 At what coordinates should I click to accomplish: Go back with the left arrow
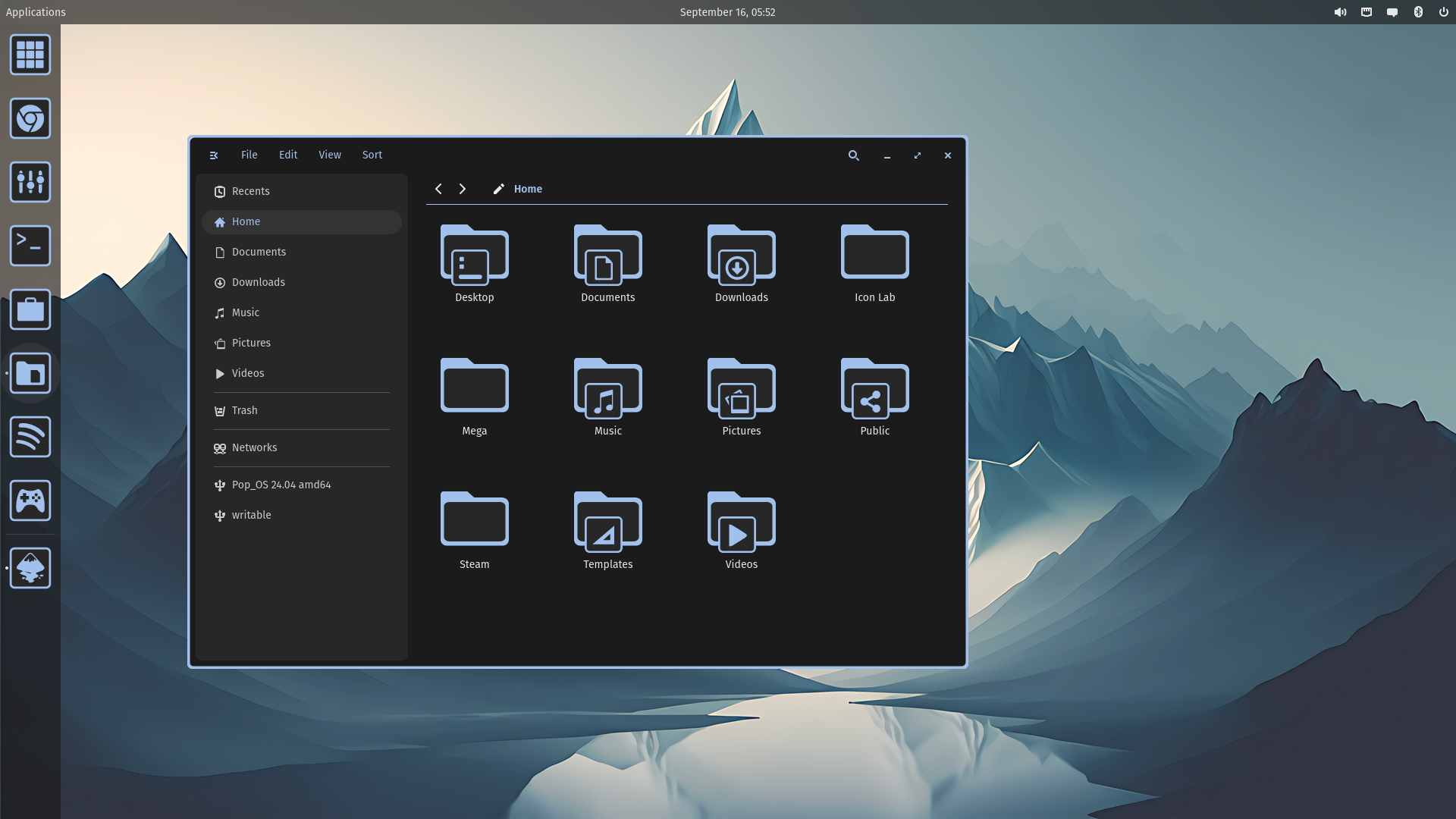[x=438, y=189]
